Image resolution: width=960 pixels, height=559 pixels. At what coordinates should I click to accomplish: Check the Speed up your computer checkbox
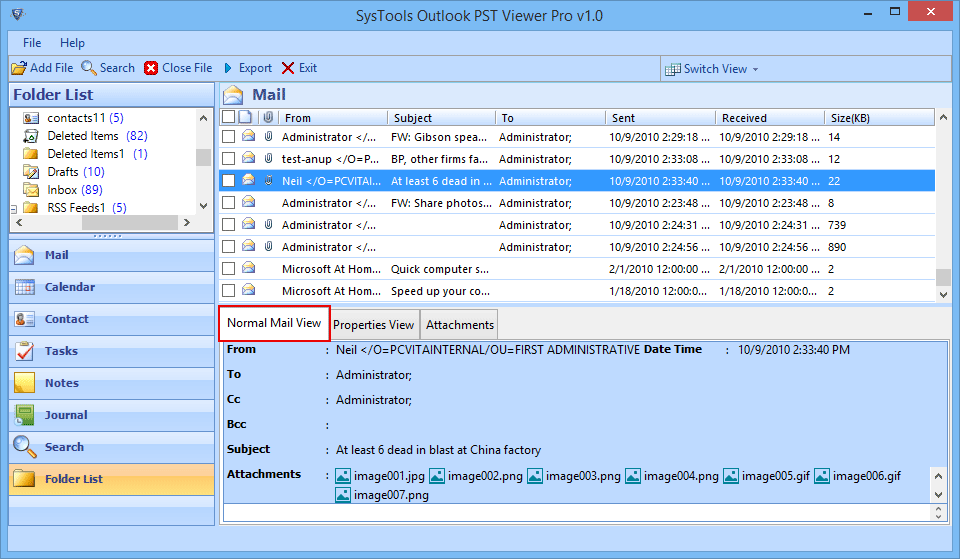pyautogui.click(x=228, y=291)
